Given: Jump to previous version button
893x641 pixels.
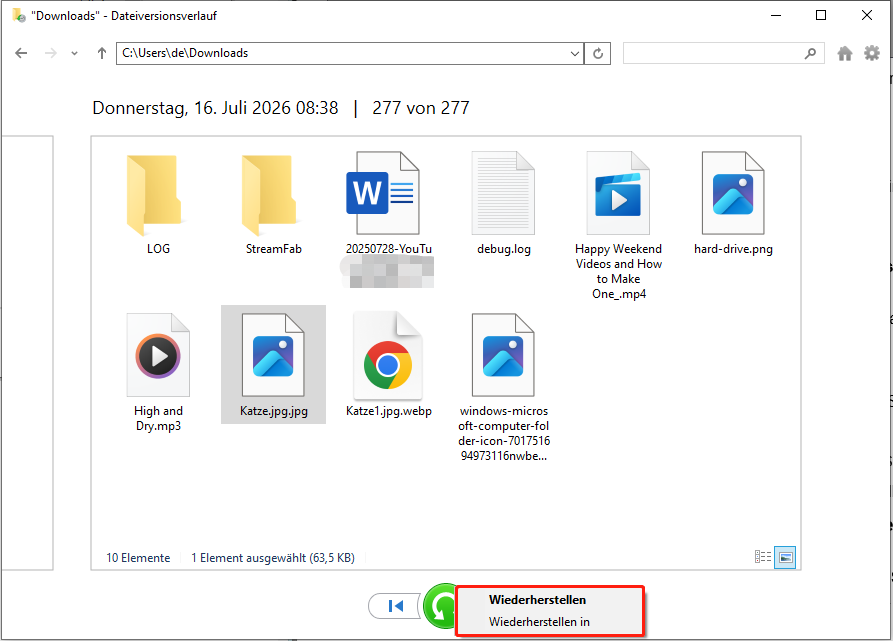Looking at the screenshot, I should (x=395, y=606).
